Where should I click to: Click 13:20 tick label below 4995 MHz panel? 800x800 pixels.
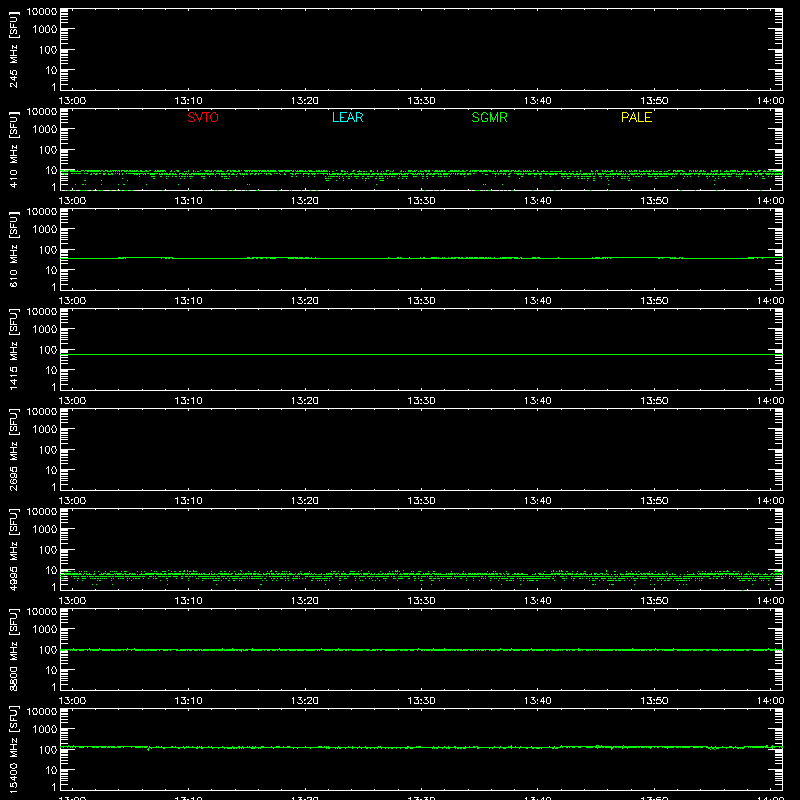305,601
